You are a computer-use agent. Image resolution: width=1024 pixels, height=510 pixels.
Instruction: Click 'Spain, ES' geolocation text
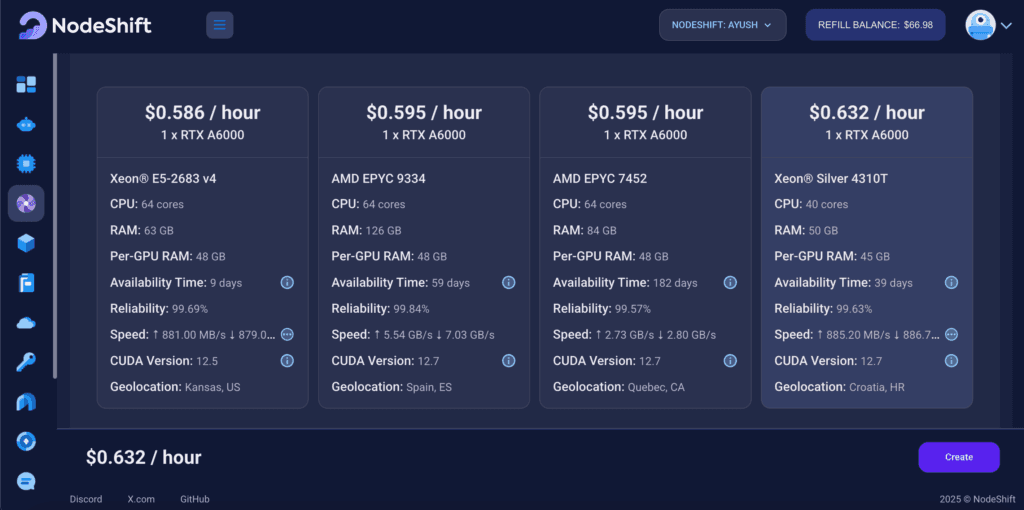[429, 387]
